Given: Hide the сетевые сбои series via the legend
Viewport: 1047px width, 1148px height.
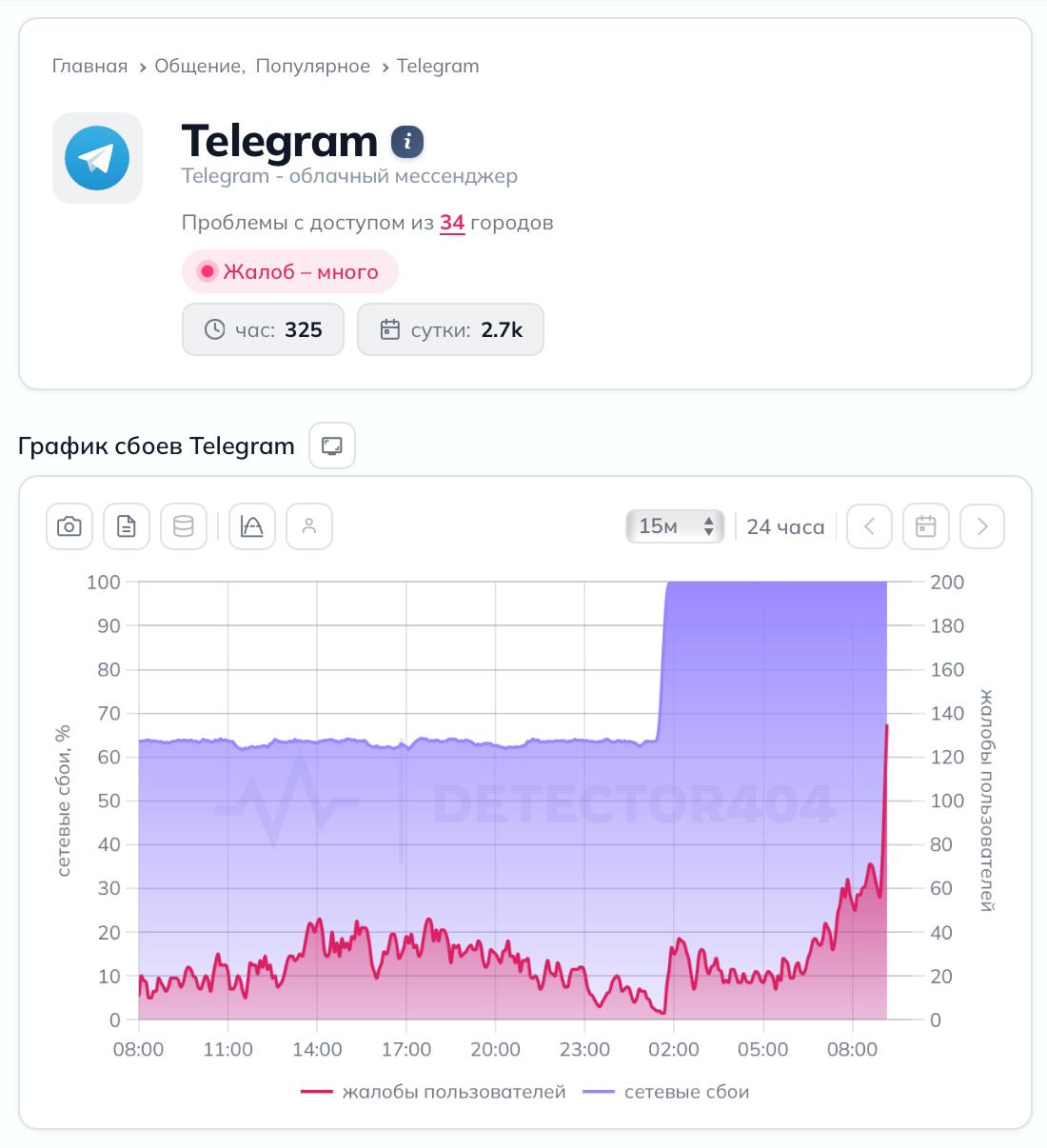Looking at the screenshot, I should 687,1091.
